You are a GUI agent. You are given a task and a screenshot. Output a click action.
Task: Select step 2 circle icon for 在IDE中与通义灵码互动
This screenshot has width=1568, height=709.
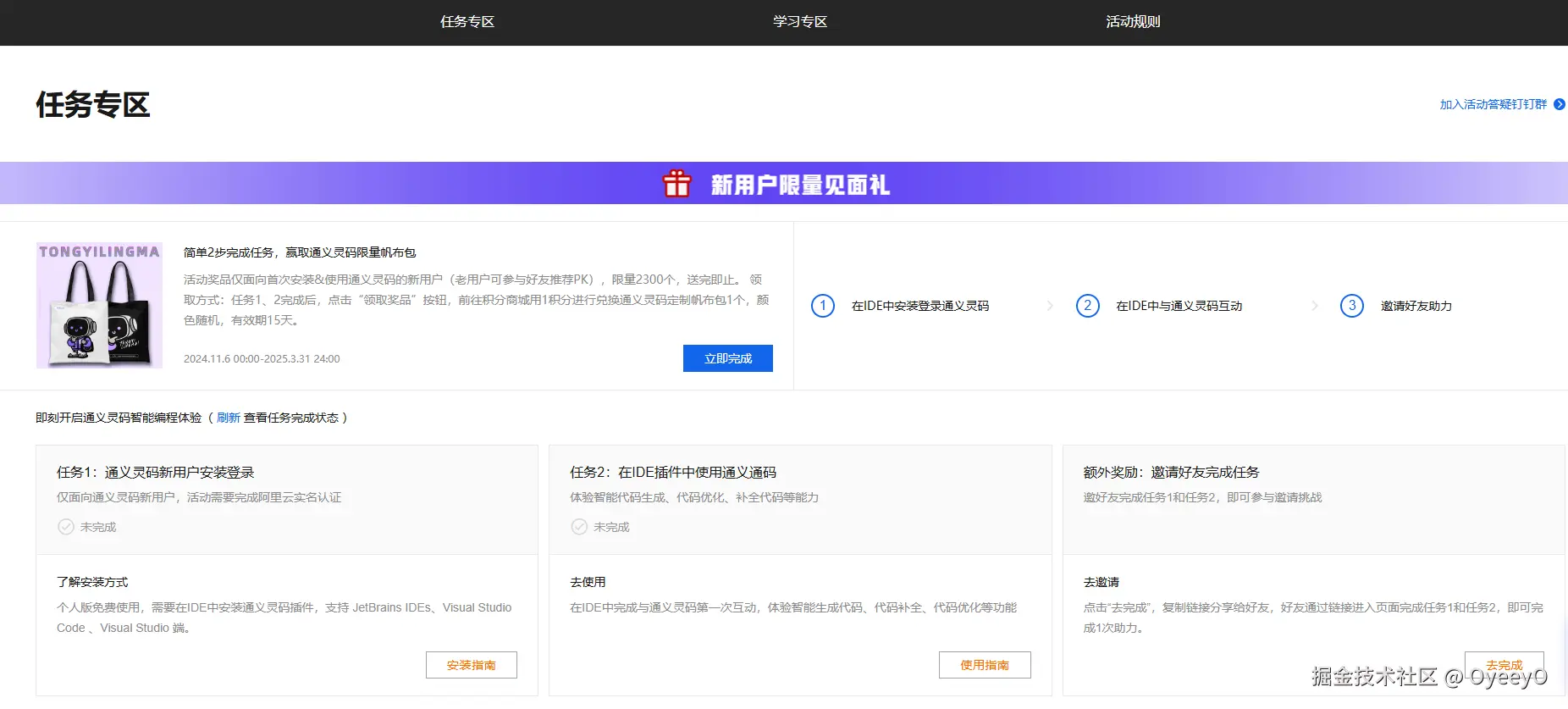click(1087, 306)
